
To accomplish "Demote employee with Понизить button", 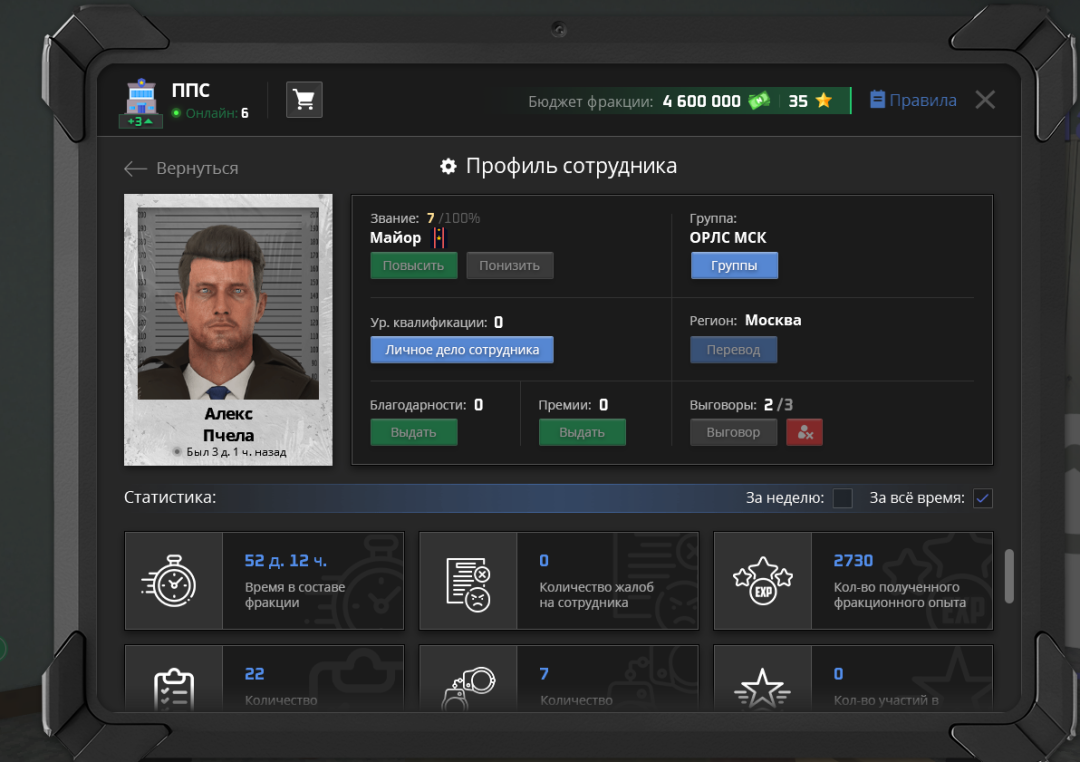I will (509, 265).
